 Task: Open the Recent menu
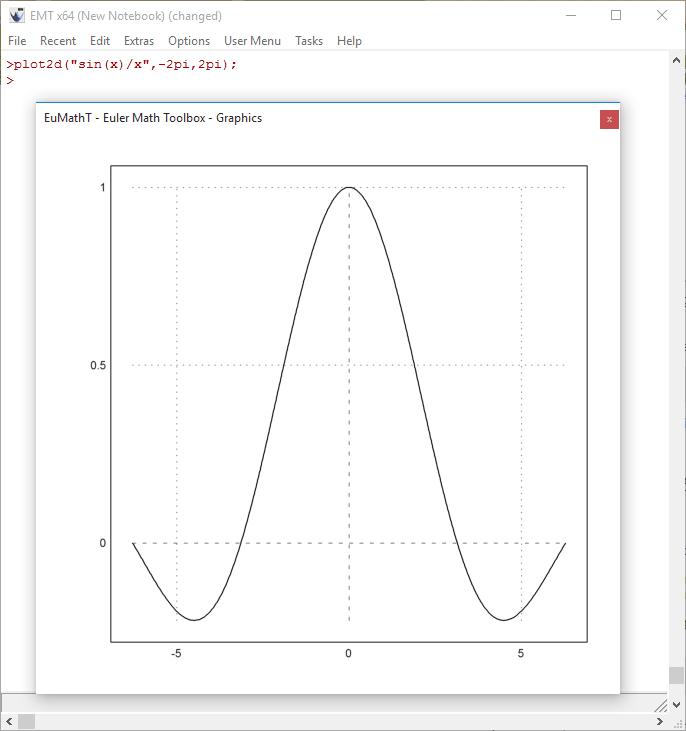58,41
